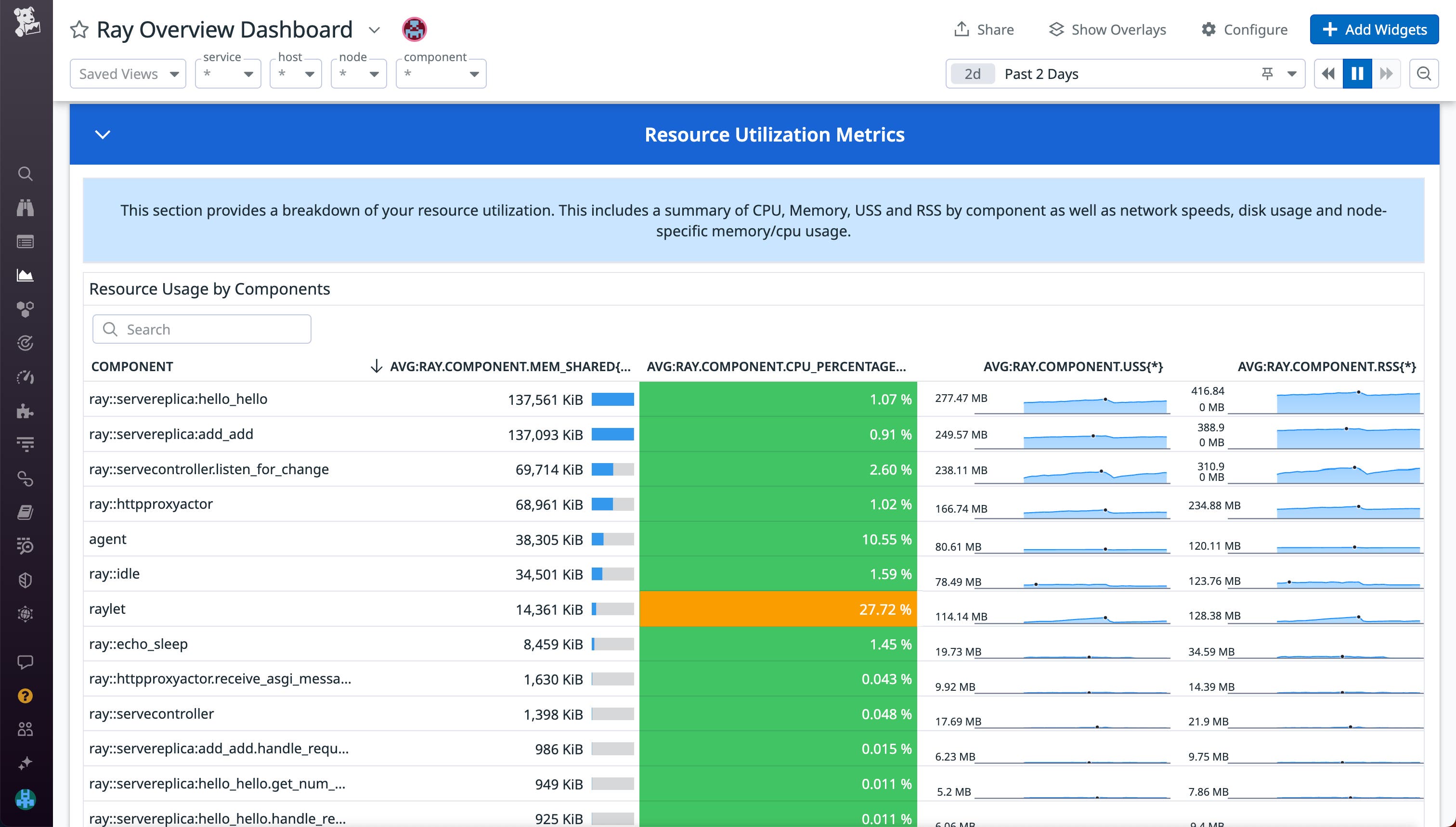
Task: Pin the current time frame
Action: [1267, 73]
